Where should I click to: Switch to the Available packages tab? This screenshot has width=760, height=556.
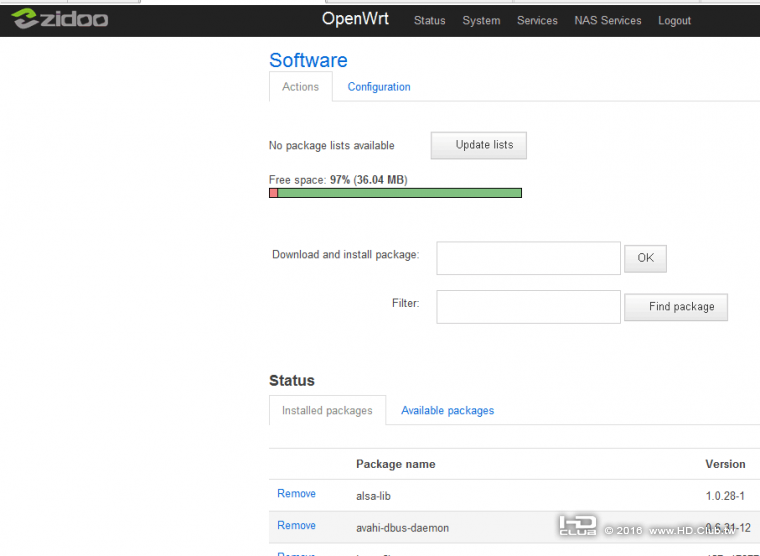(x=447, y=410)
